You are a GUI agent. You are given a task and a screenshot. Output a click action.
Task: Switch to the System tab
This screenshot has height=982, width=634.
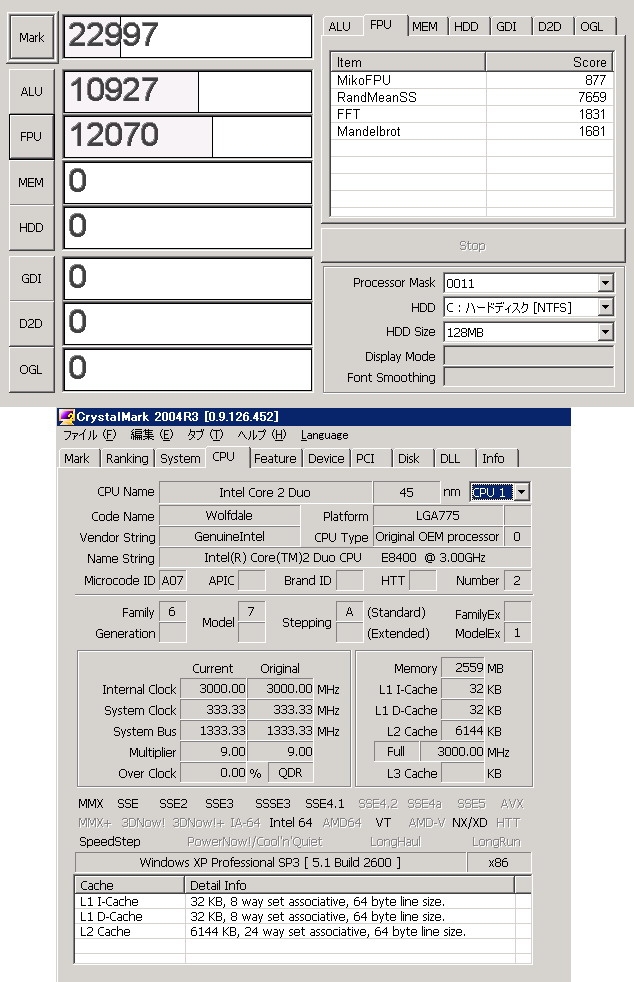(180, 458)
